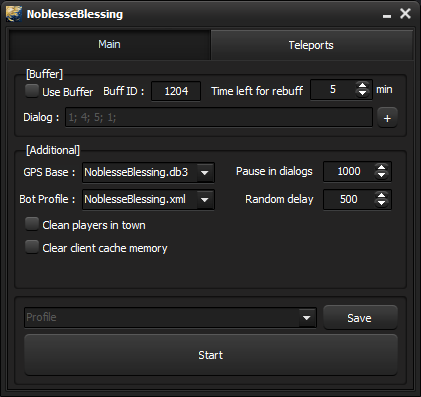
Task: Click the Save button
Action: (x=360, y=318)
